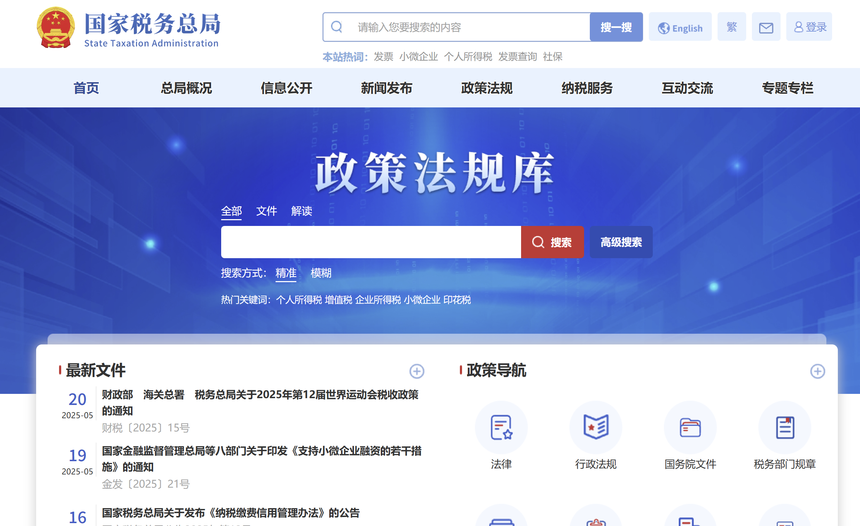Open the 纳税缴费信用管理办法 announcement
Image resolution: width=860 pixels, height=526 pixels.
click(231, 513)
